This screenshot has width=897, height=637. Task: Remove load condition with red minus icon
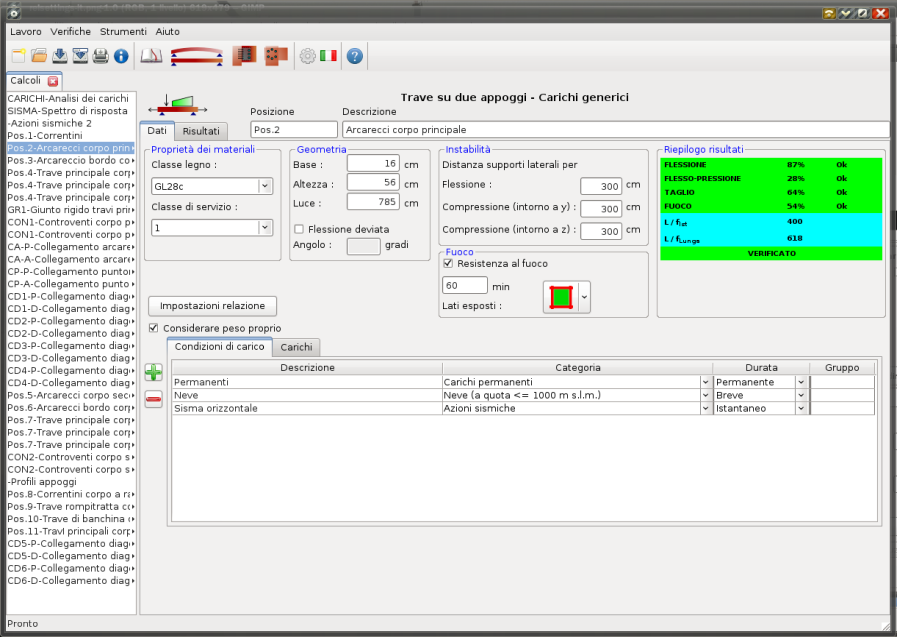pos(154,399)
